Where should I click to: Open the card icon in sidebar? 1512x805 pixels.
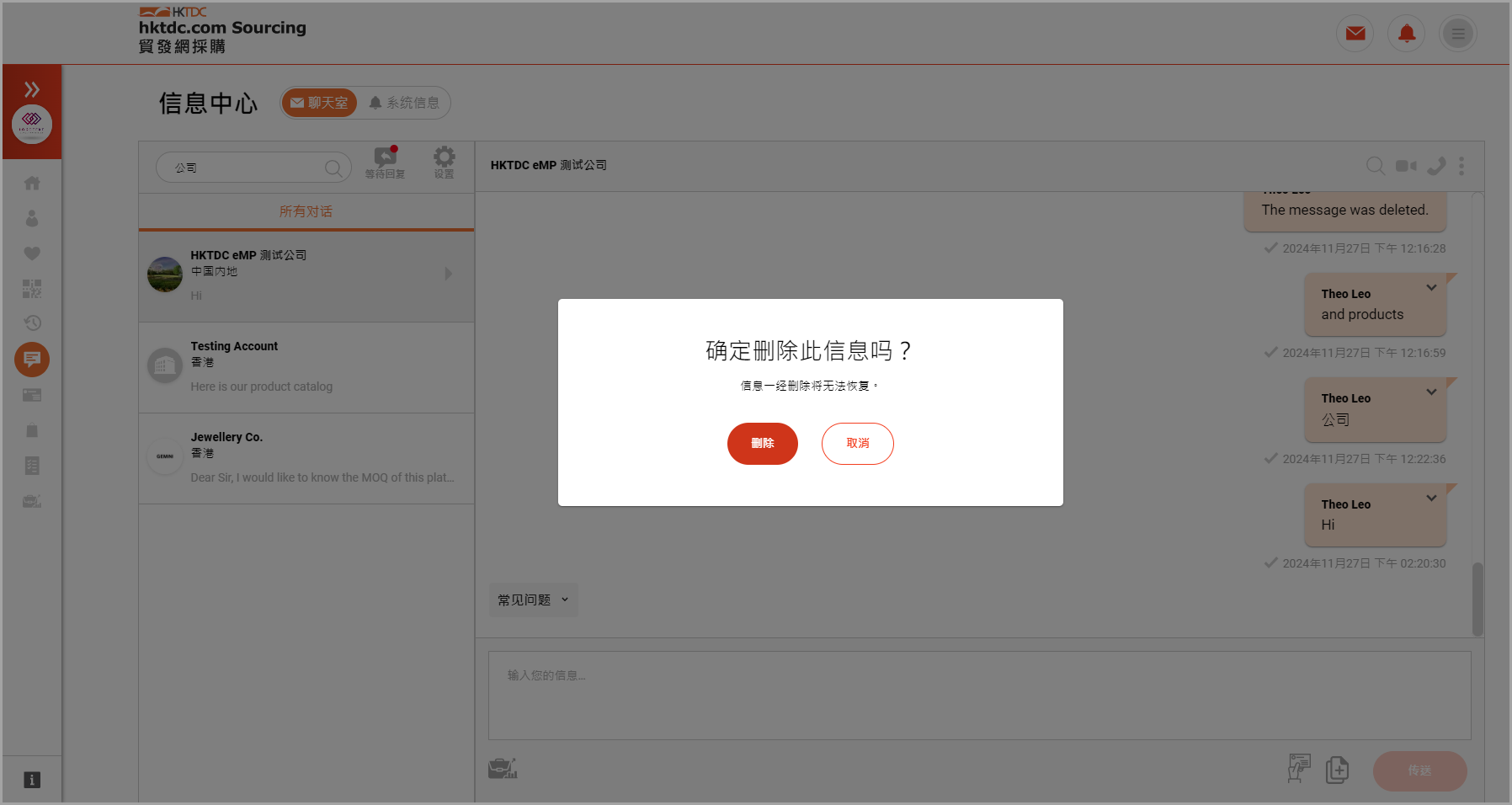[x=32, y=395]
